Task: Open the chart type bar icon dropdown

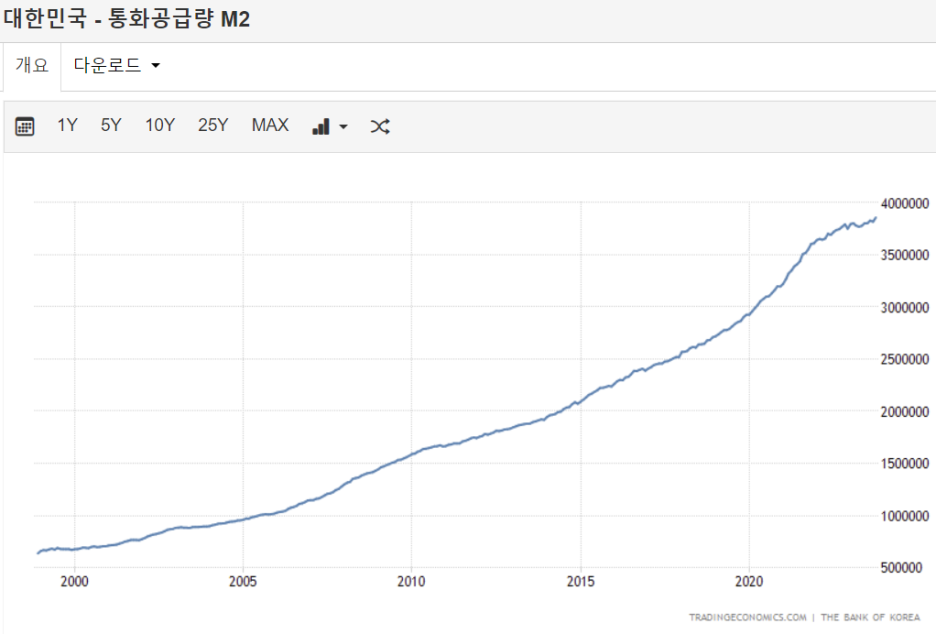Action: click(x=330, y=126)
